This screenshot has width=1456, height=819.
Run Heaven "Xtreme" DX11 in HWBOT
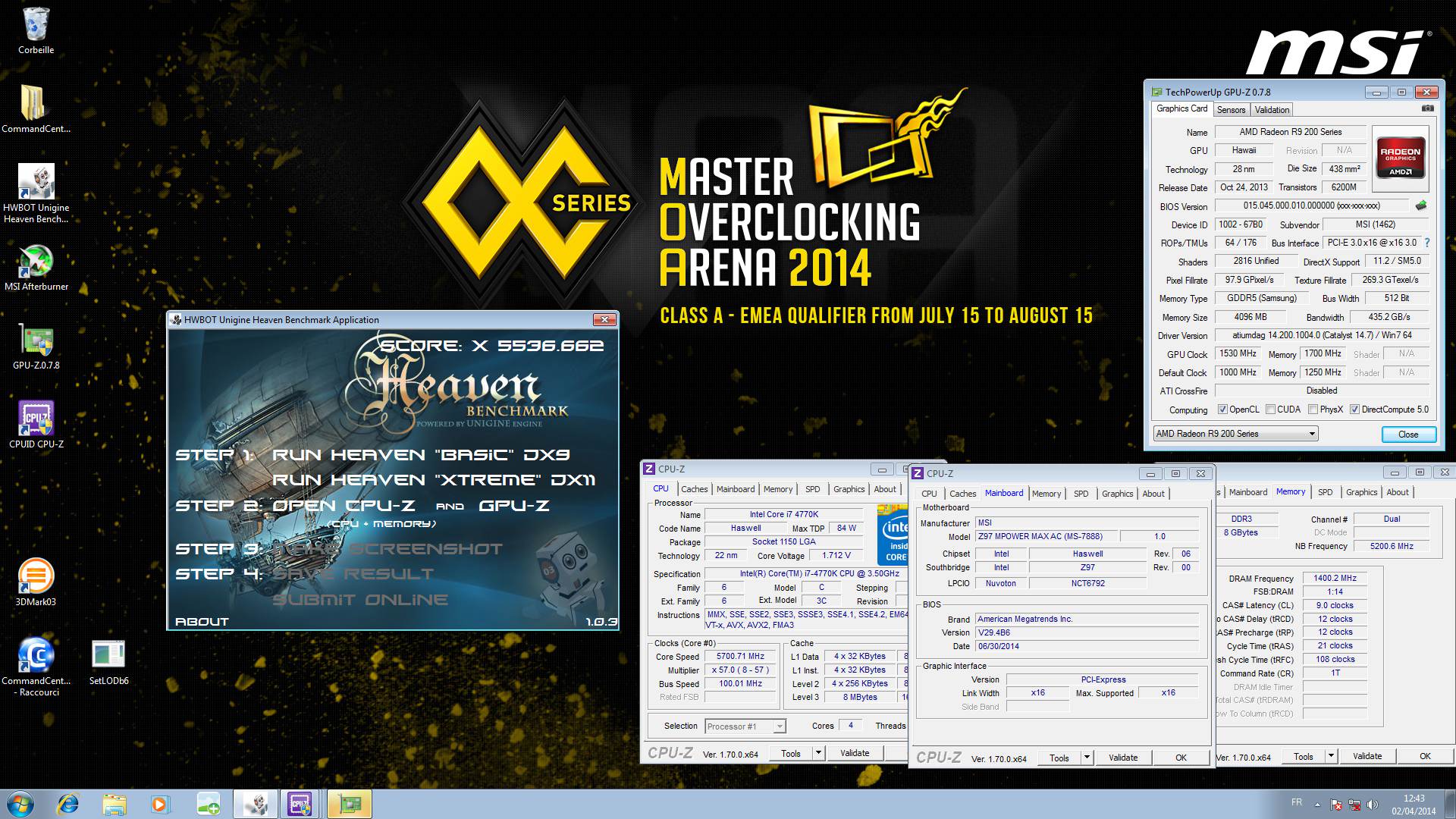coord(434,480)
